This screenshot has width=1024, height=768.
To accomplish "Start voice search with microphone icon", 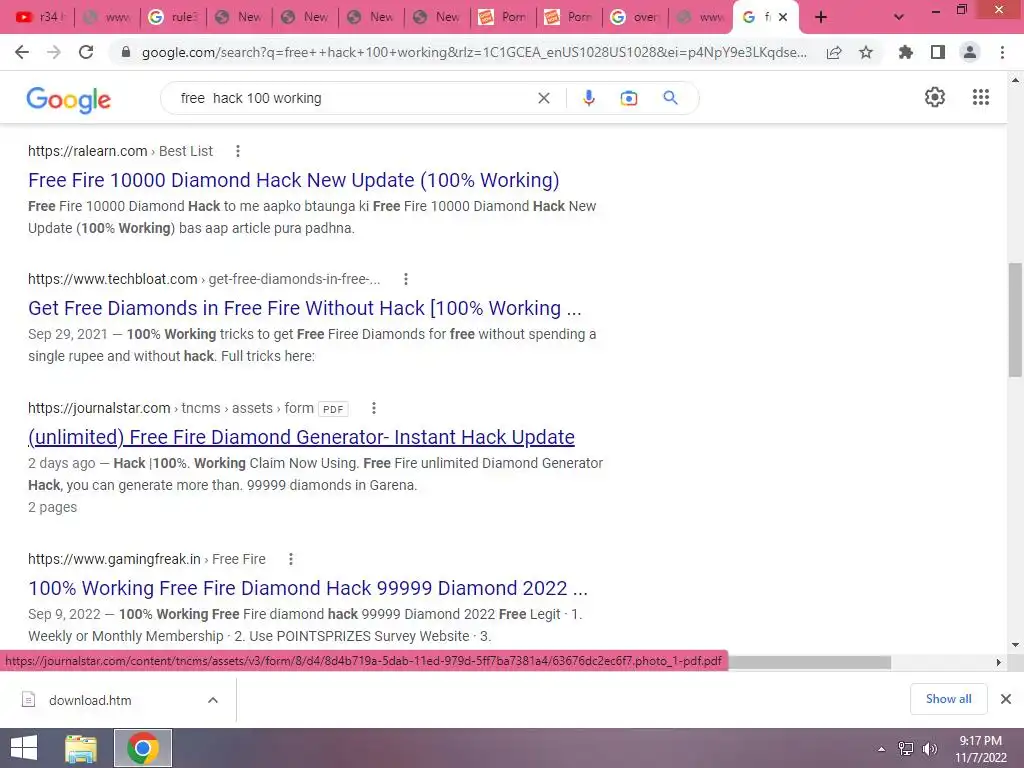I will click(588, 98).
